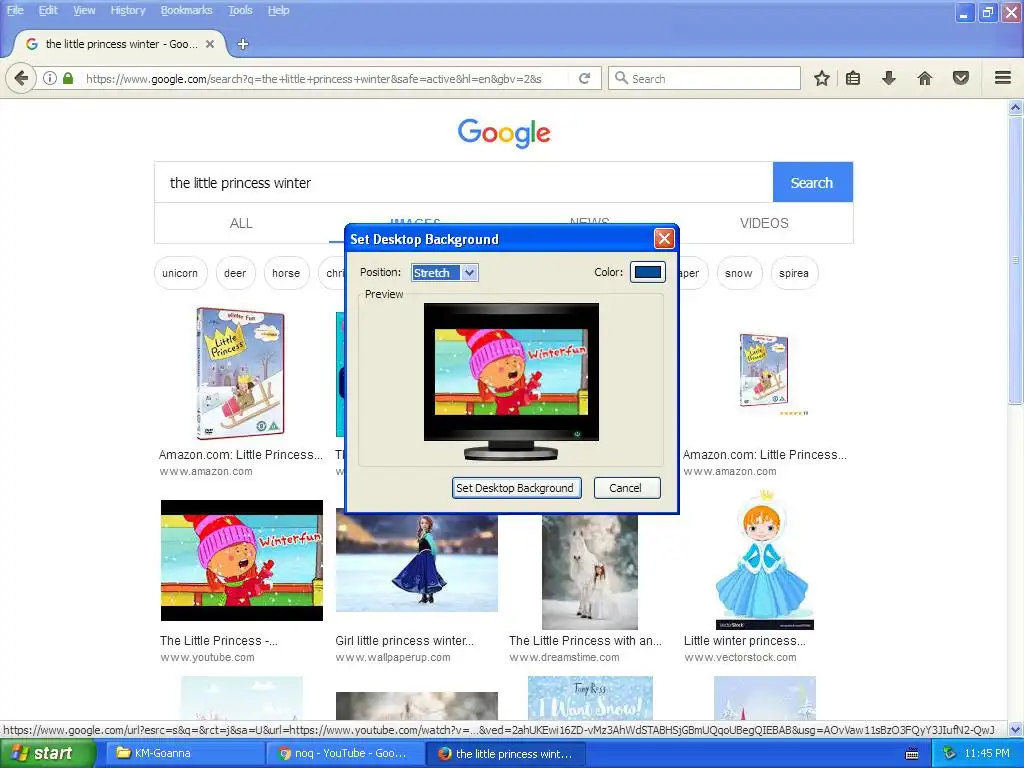Click the page scrollbar down arrow
The width and height of the screenshot is (1024, 768).
point(1016,729)
